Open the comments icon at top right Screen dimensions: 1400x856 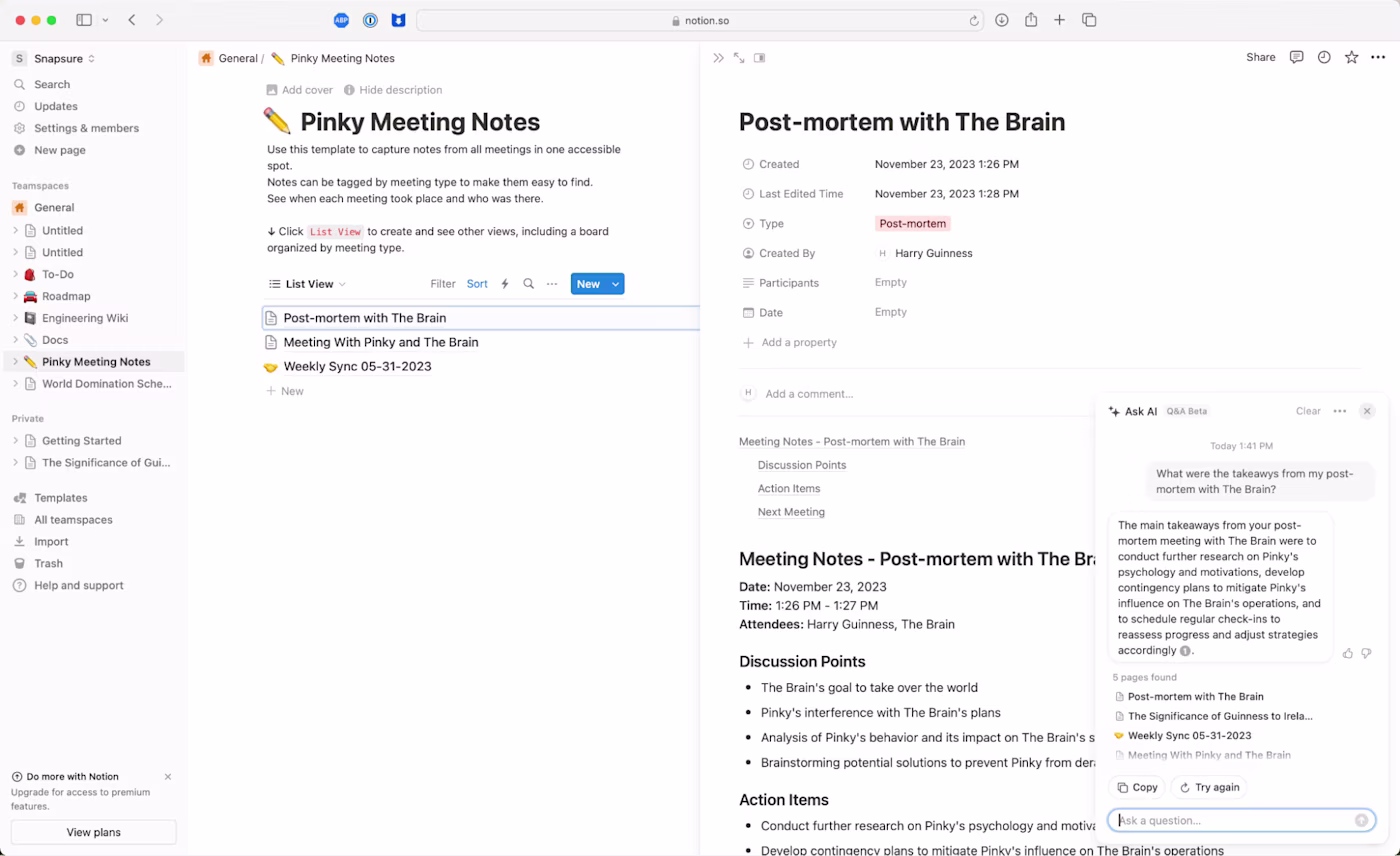coord(1296,57)
